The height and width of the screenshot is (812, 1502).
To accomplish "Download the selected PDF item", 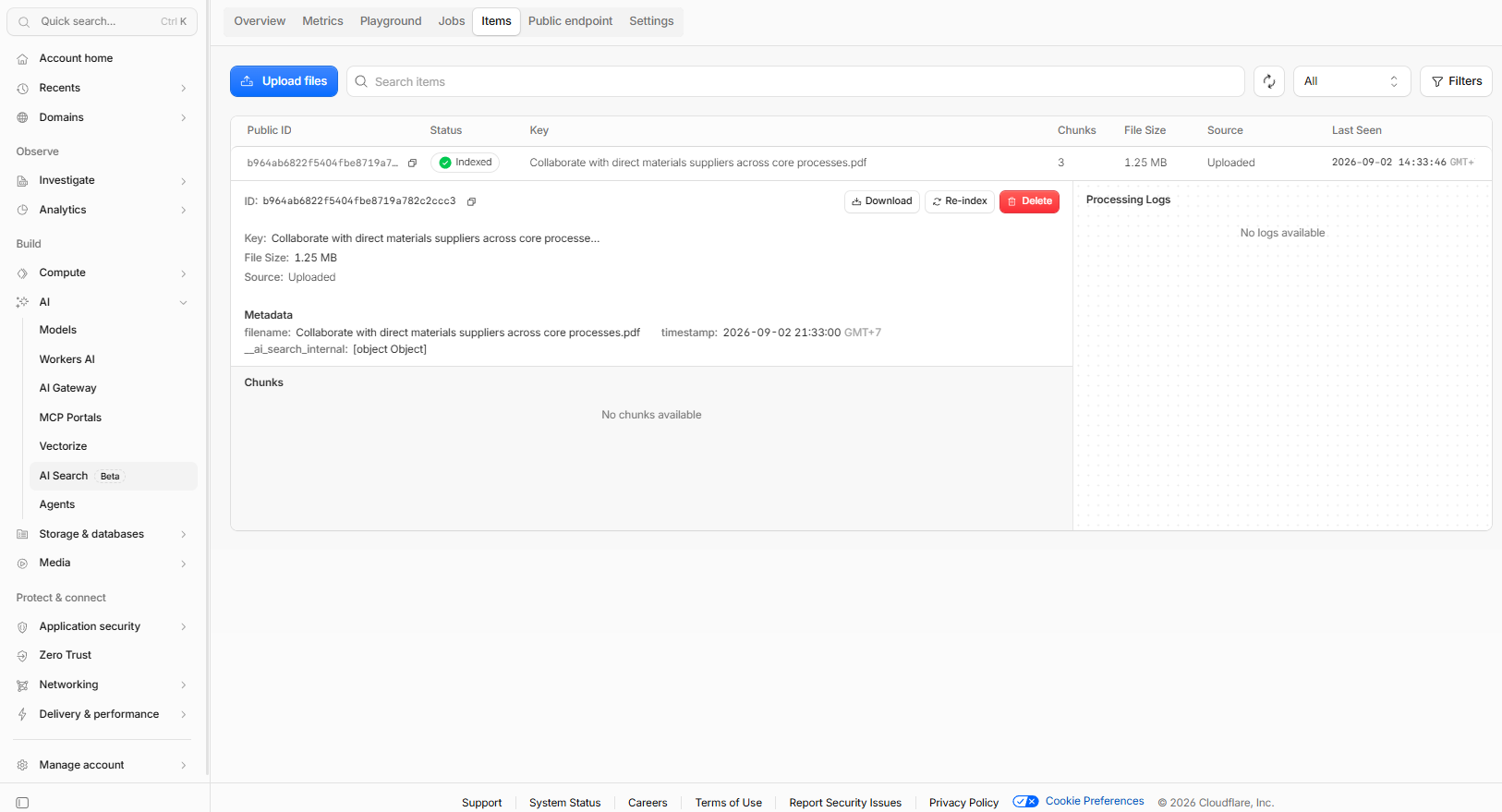I will pos(882,201).
